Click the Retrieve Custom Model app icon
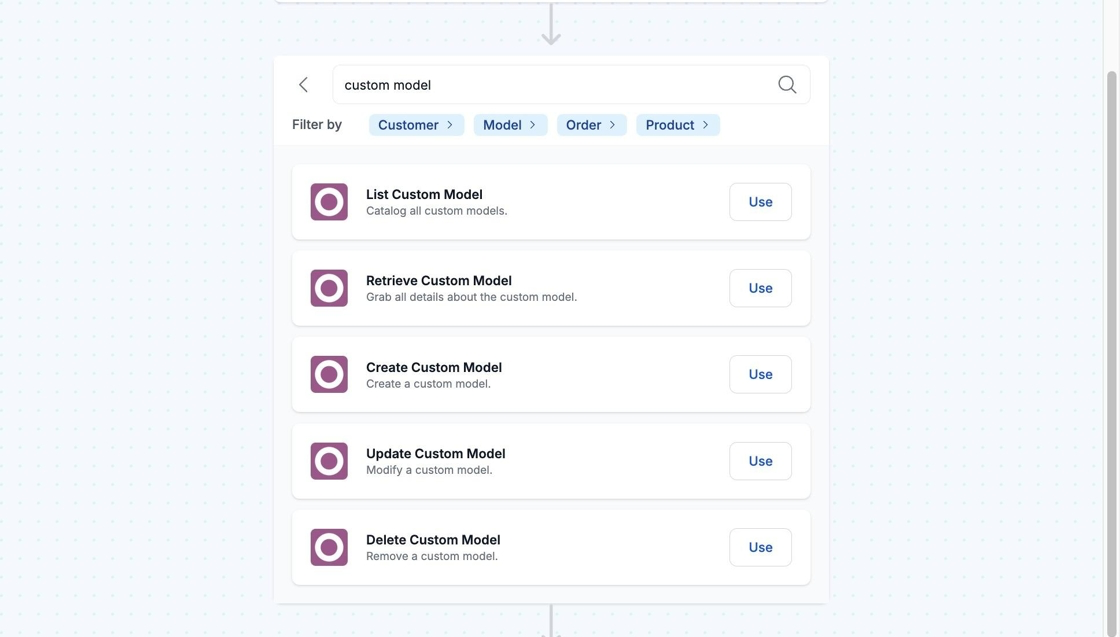1120x637 pixels. point(329,288)
